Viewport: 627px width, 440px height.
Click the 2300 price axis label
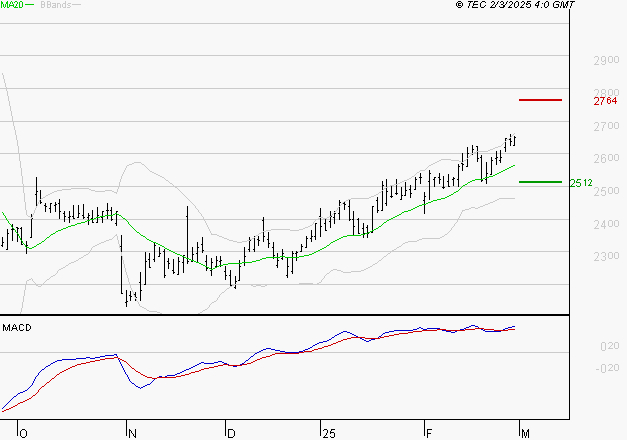[606, 256]
